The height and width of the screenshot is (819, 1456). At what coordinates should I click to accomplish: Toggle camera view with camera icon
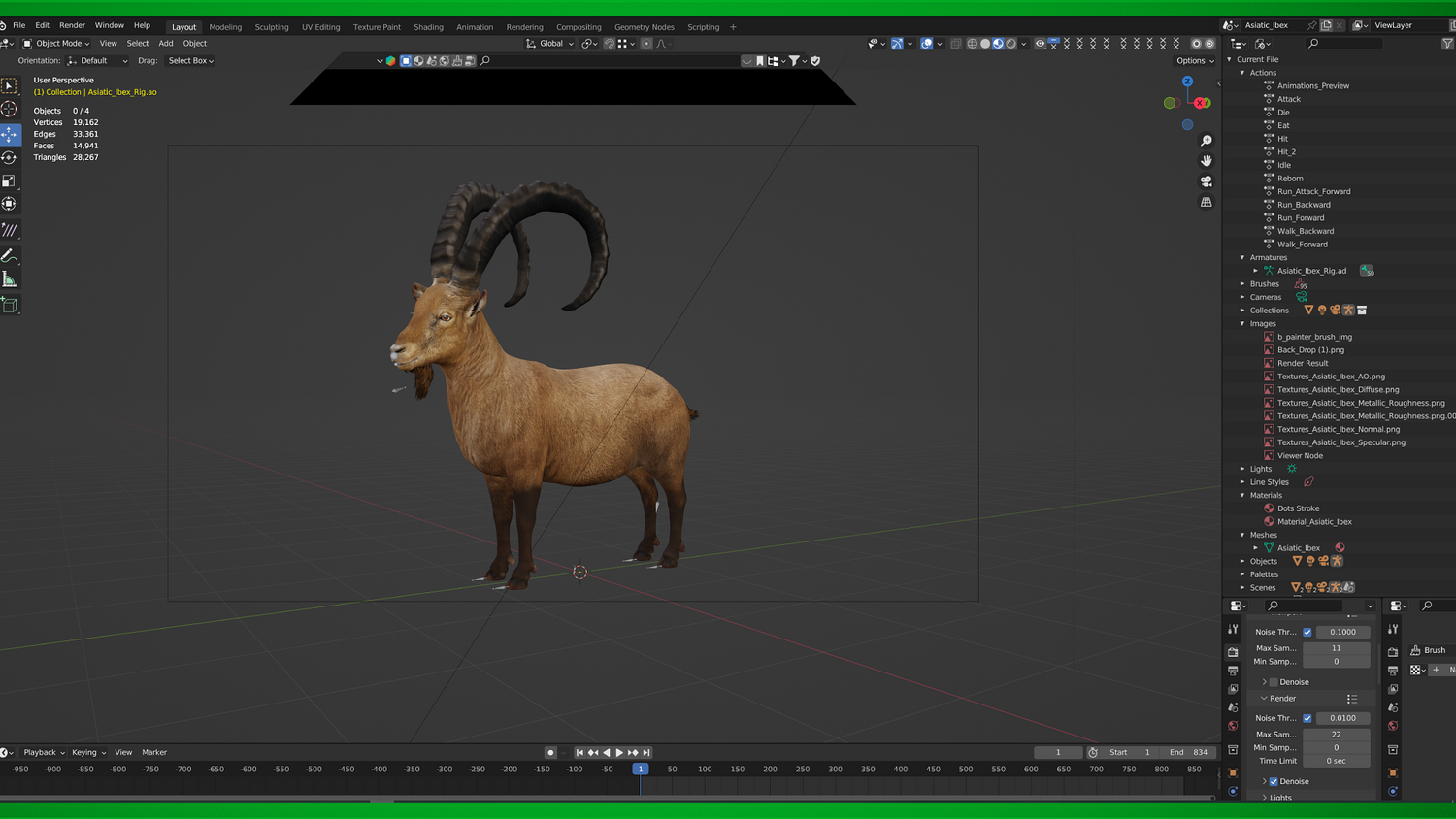tap(1207, 181)
